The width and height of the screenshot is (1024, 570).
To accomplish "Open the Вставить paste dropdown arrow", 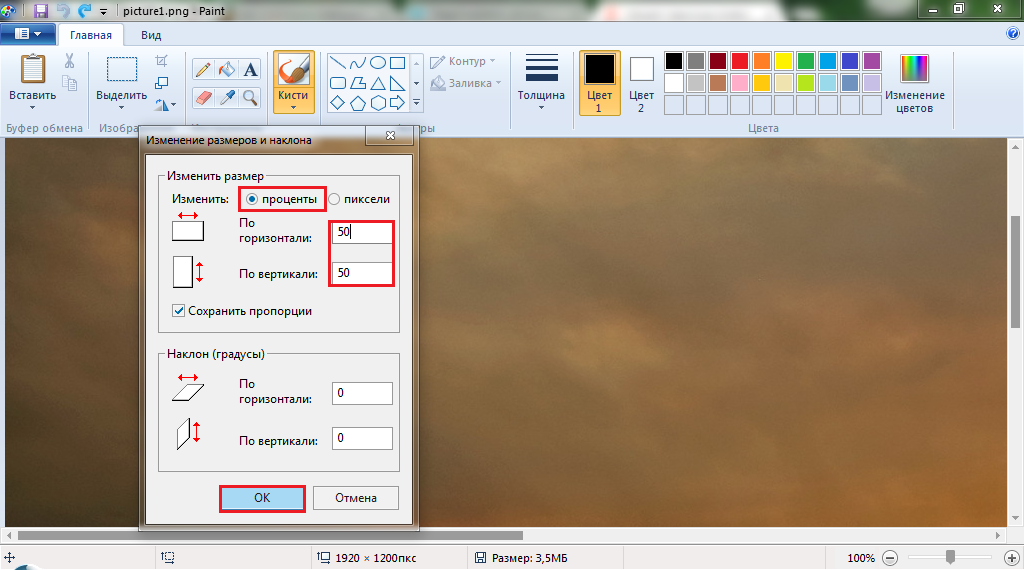I will pos(33,107).
